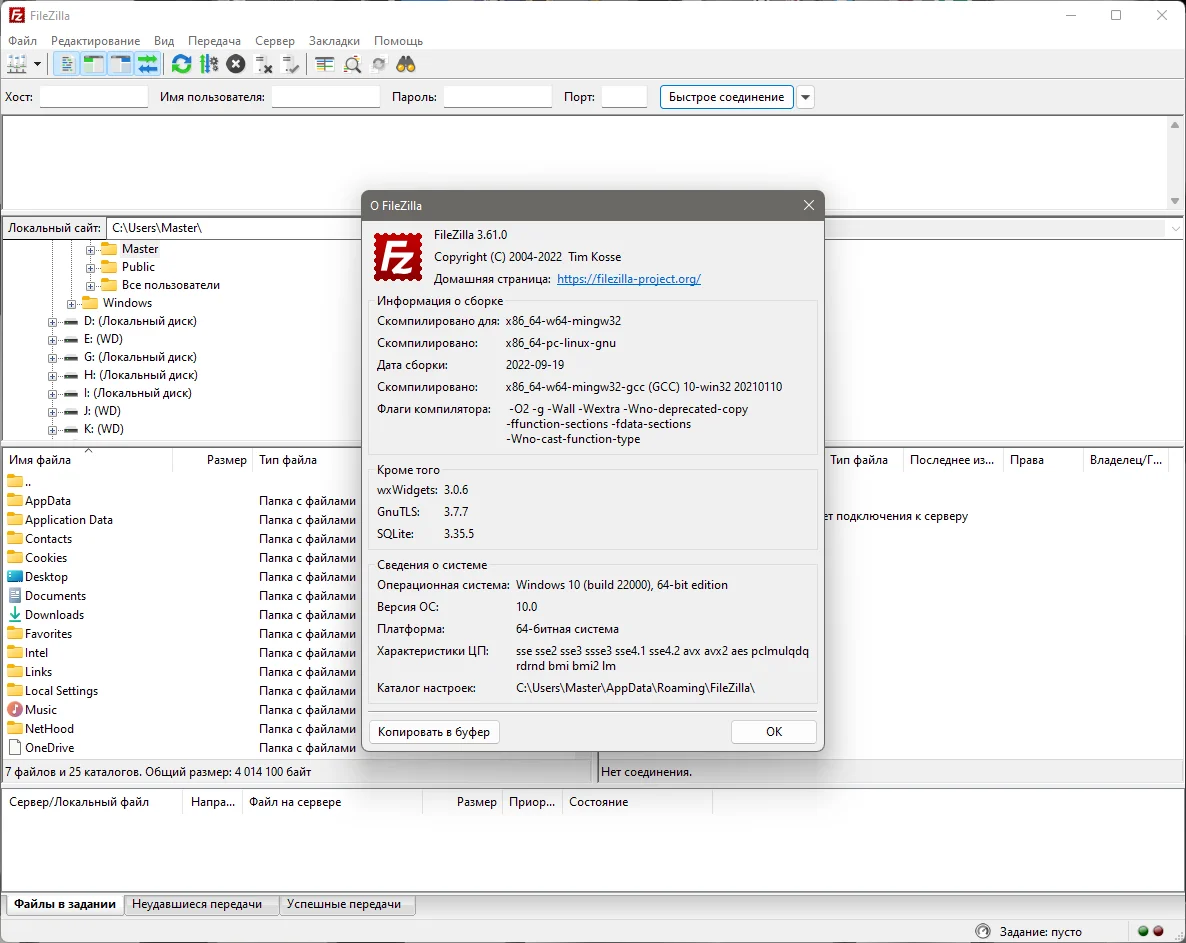Toggle synchronized browsing icon
The width and height of the screenshot is (1186, 943).
coord(379,64)
